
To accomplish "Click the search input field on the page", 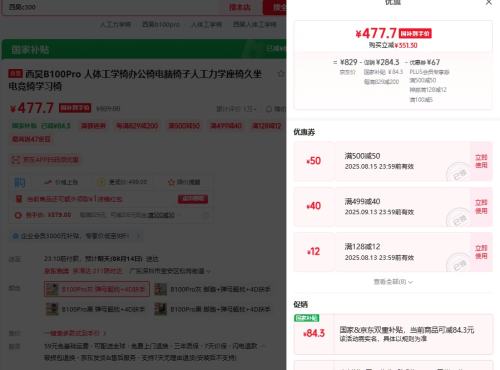I will point(113,7).
